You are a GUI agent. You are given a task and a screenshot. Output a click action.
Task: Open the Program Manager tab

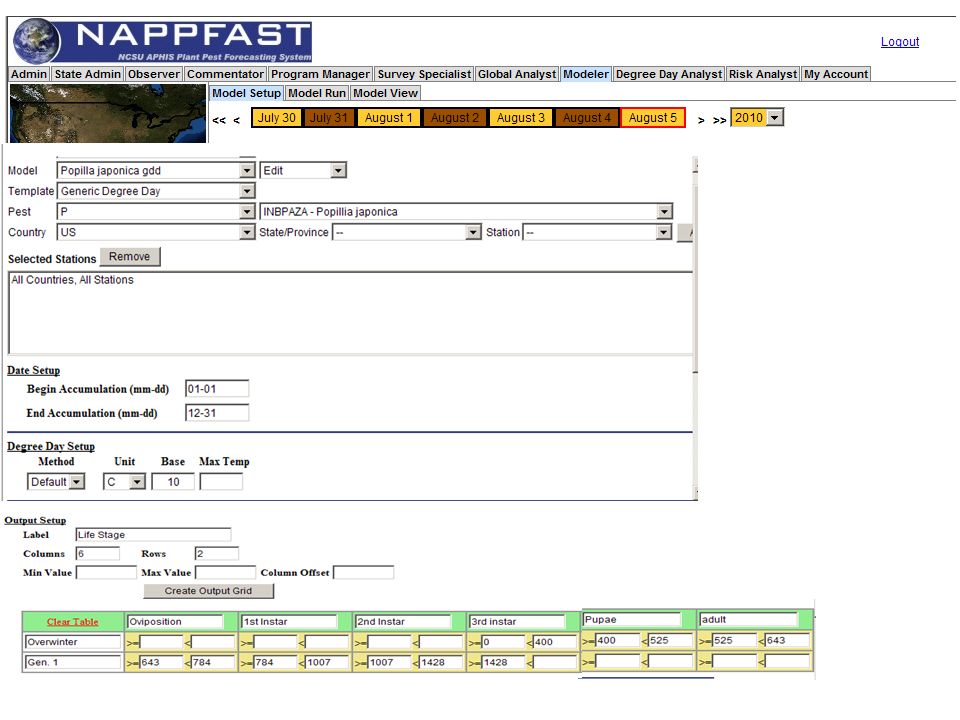tap(320, 74)
